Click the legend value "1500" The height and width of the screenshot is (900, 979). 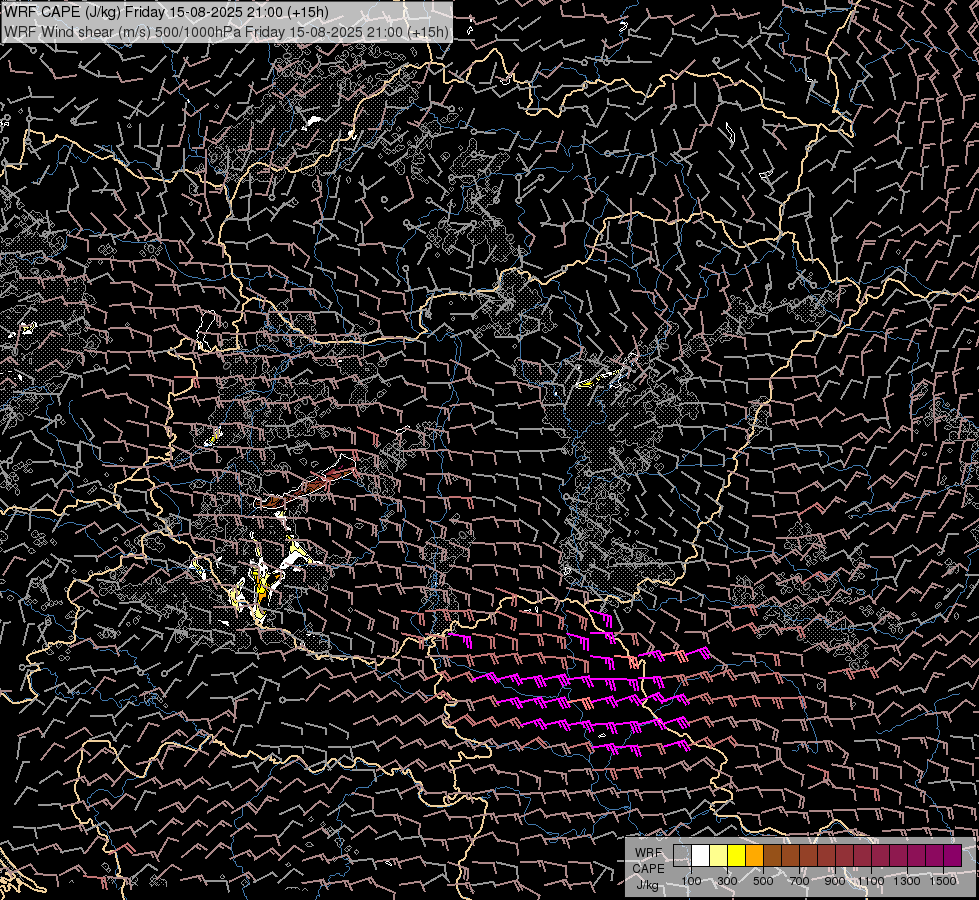pyautogui.click(x=943, y=881)
